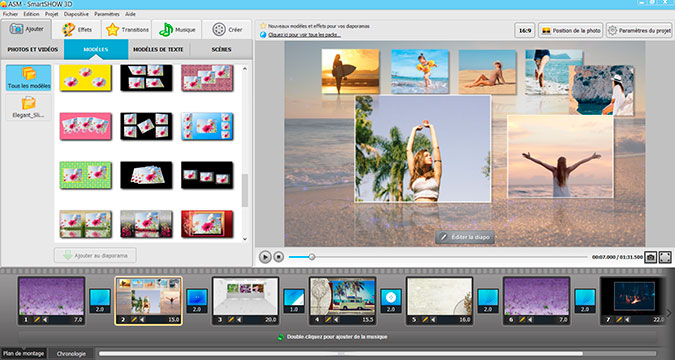Open Paramètres du projet
Viewport: 675px width, 360px height.
(639, 31)
